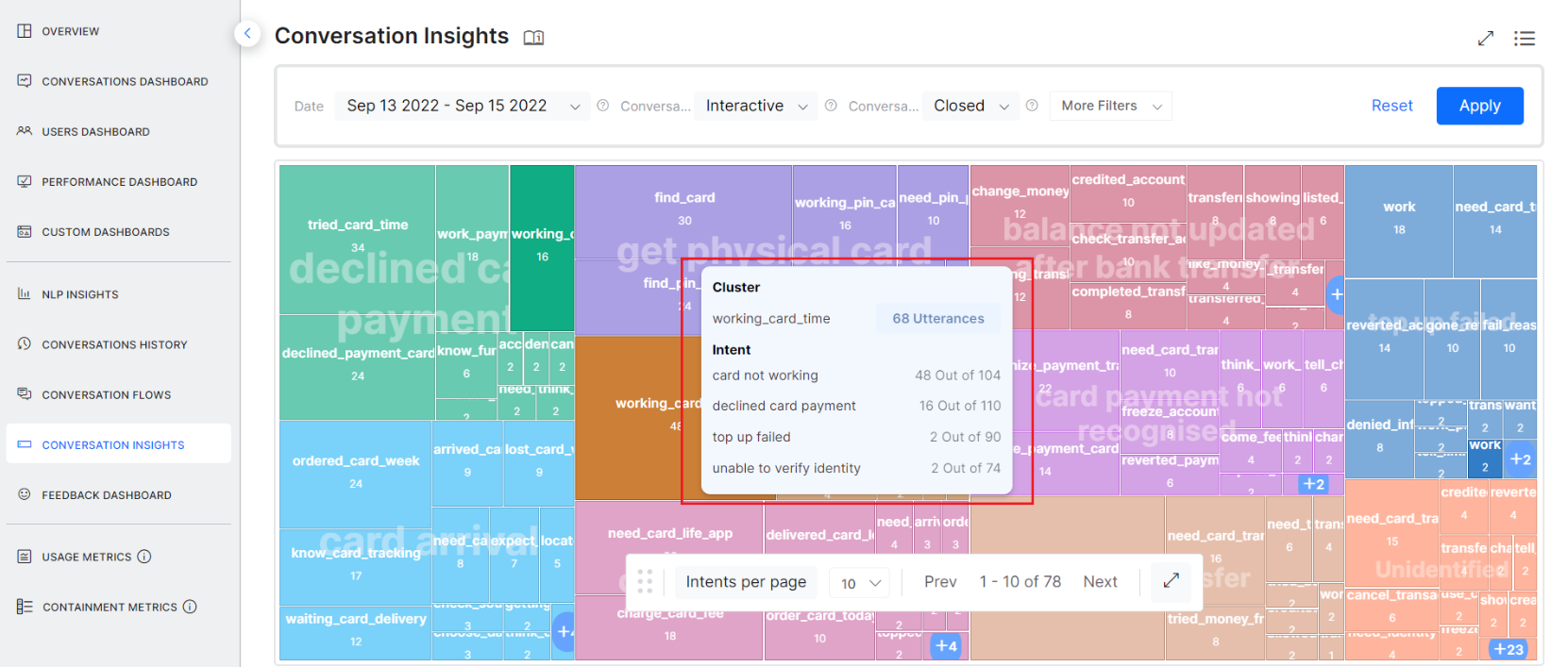Expand the treemap using the pagination bar arrow icon
The image size is (1568, 667).
tap(1171, 581)
